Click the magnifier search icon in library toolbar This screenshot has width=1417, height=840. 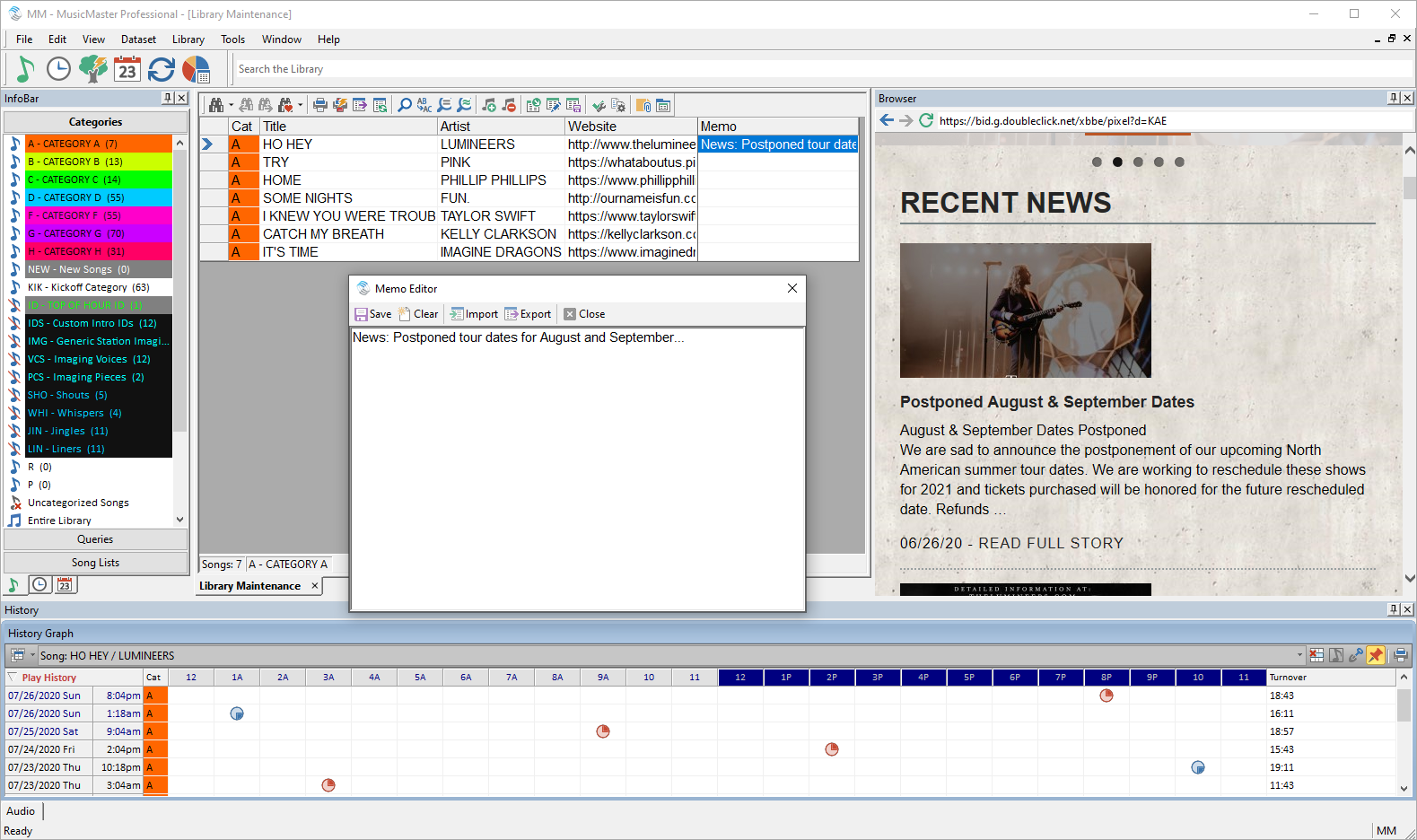[x=405, y=105]
